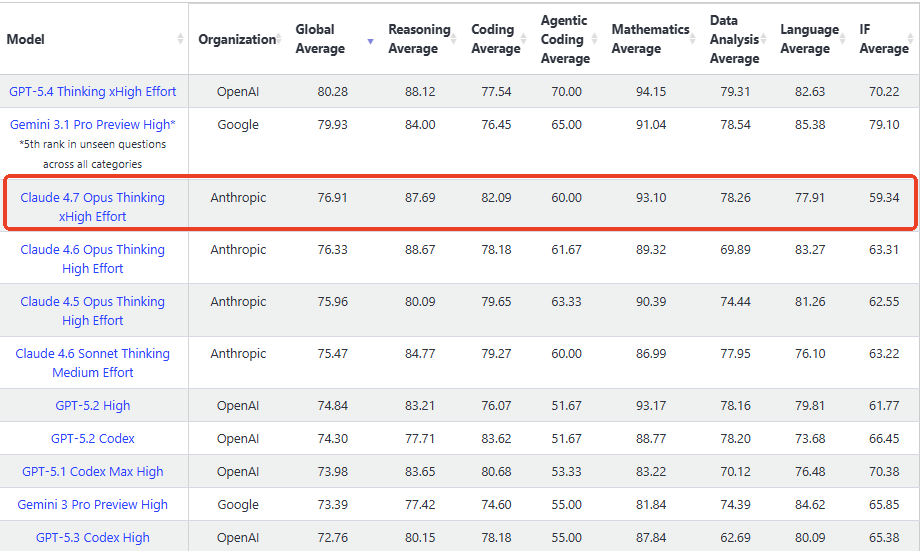920x551 pixels.
Task: Open the Gemini 3 Pro Preview High link
Action: pos(93,505)
